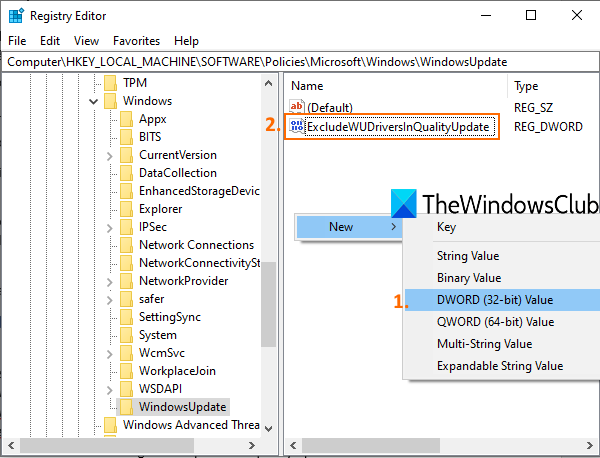Click the tree pane vertical scrollbar thumb
The image size is (600, 458).
click(269, 304)
